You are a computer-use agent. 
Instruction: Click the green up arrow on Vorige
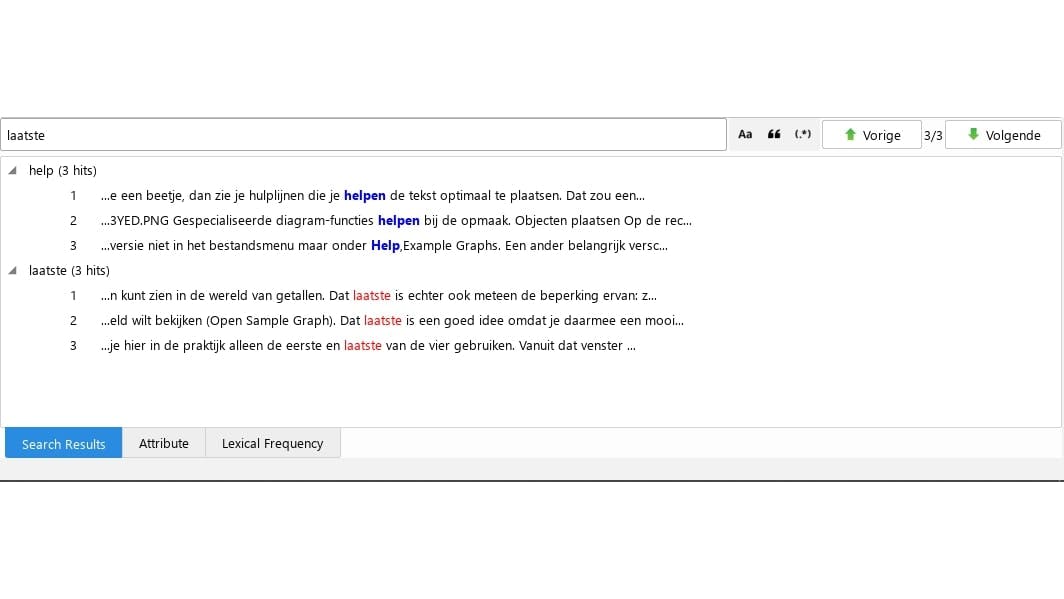[850, 134]
